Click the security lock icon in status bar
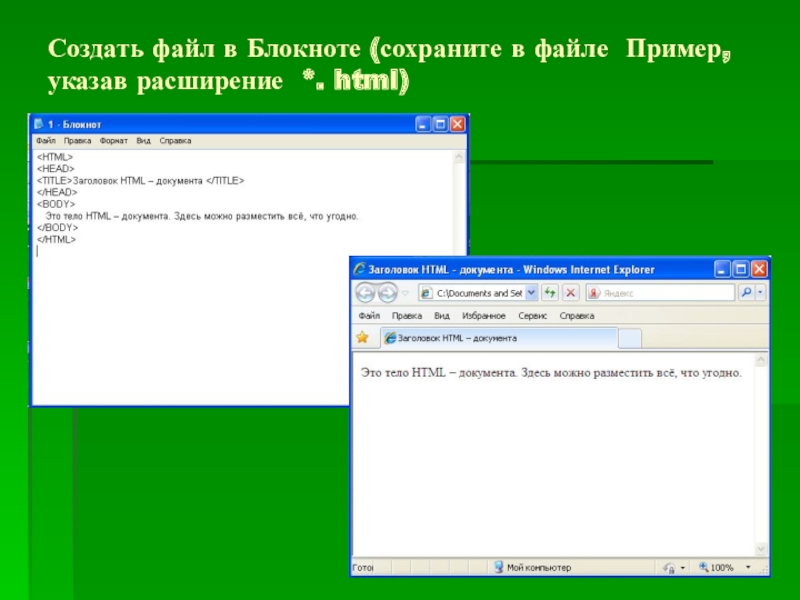The image size is (800, 600). pyautogui.click(x=669, y=567)
